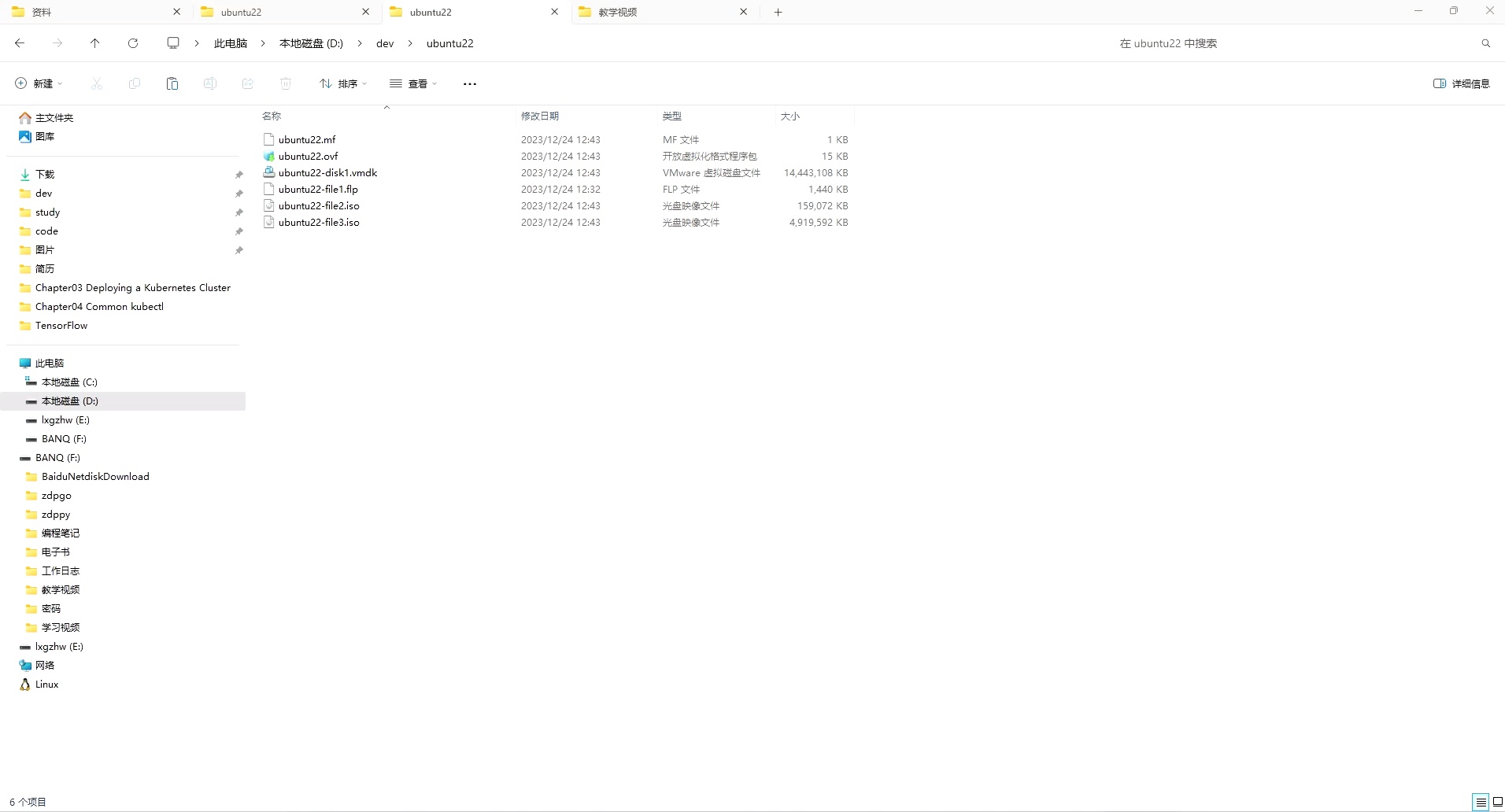Click the Delete trash icon in the toolbar
1505x812 pixels.
click(x=285, y=83)
